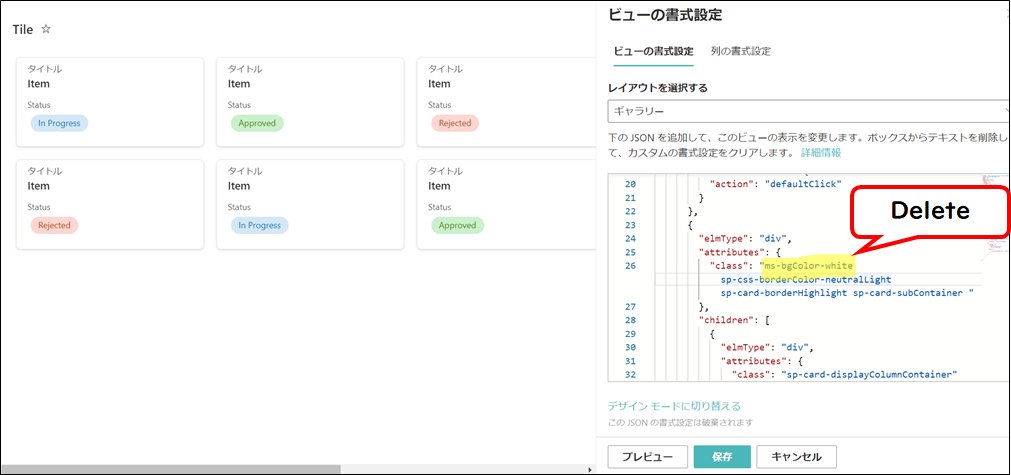Click the プレビュー button
The image size is (1011, 475).
click(647, 457)
